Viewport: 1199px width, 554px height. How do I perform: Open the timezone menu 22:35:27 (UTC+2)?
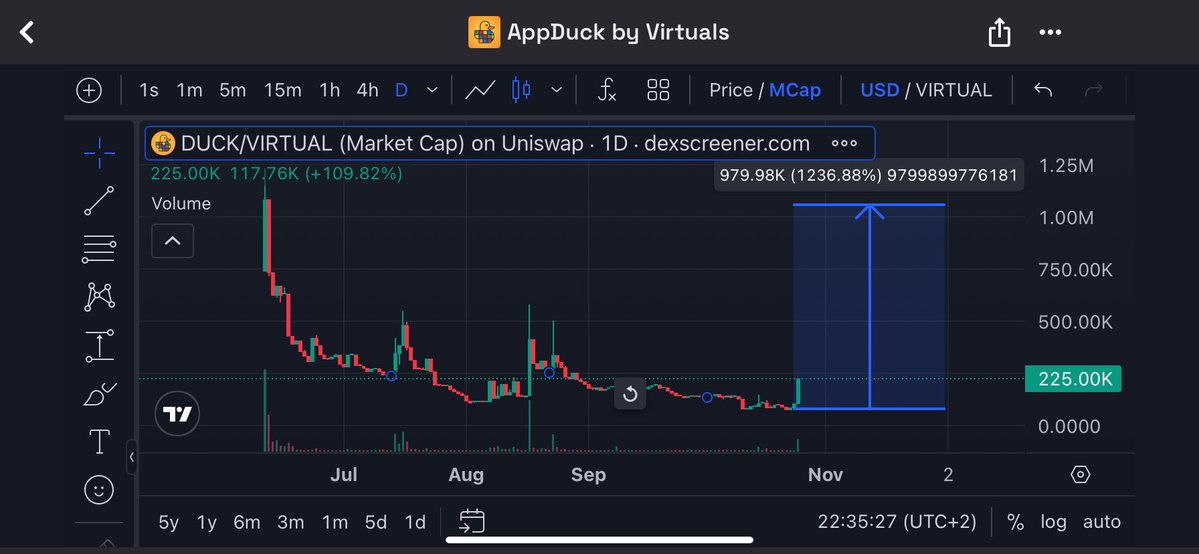pyautogui.click(x=897, y=522)
